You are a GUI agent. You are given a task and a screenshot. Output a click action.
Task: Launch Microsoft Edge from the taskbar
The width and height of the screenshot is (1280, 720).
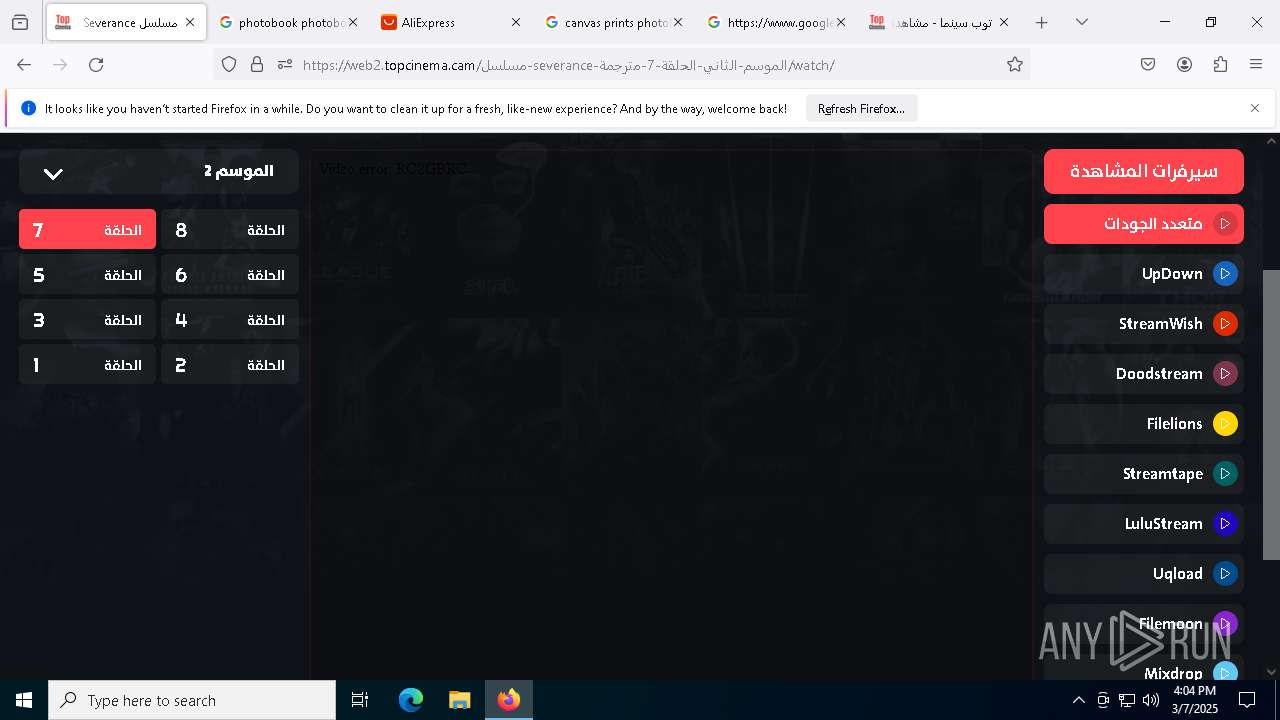pos(411,700)
